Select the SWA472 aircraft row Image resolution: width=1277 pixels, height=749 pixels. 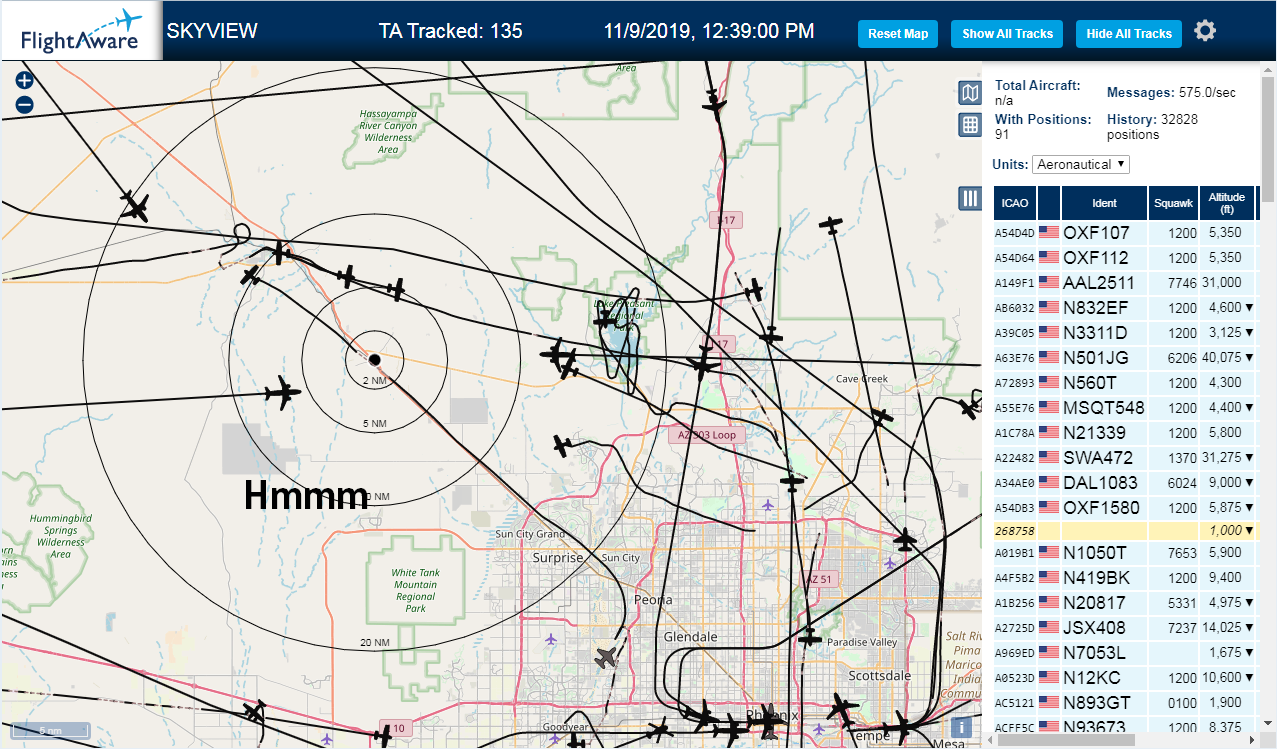pos(1127,457)
